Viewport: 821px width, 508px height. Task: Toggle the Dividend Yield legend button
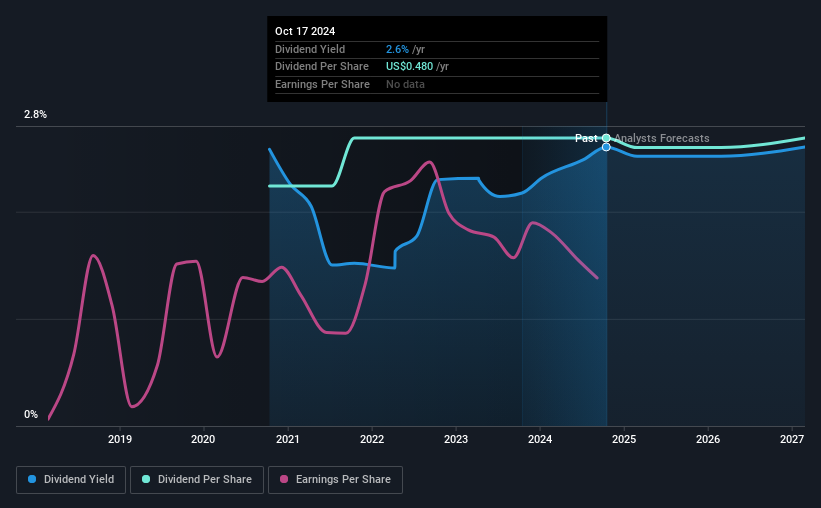(x=71, y=480)
